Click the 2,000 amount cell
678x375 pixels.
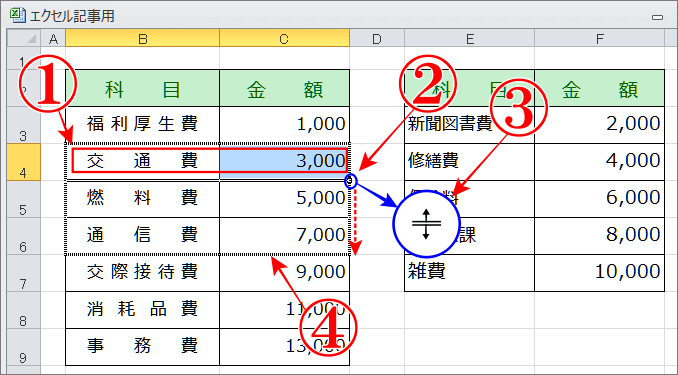599,125
